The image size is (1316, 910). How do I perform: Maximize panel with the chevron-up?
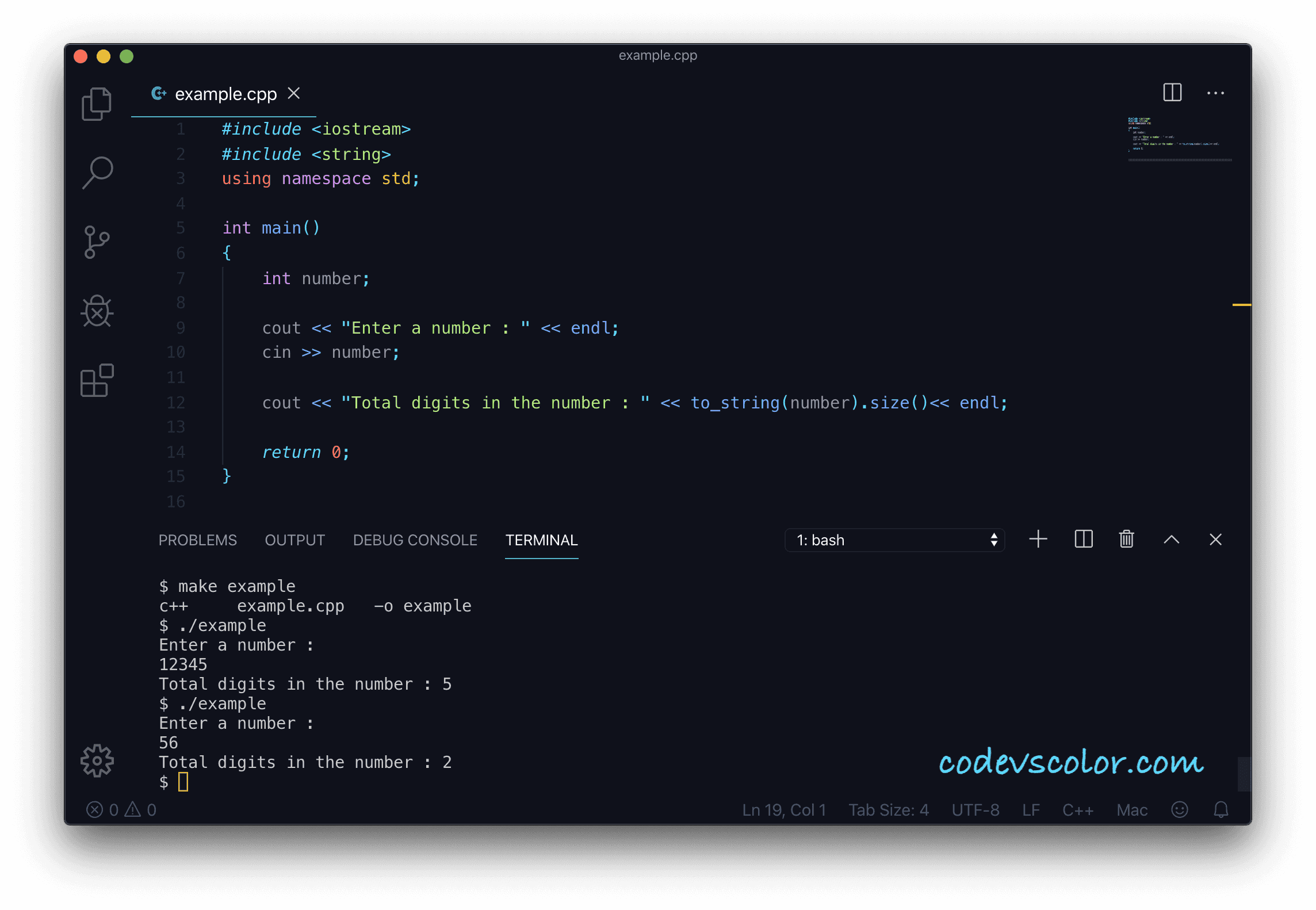point(1171,540)
